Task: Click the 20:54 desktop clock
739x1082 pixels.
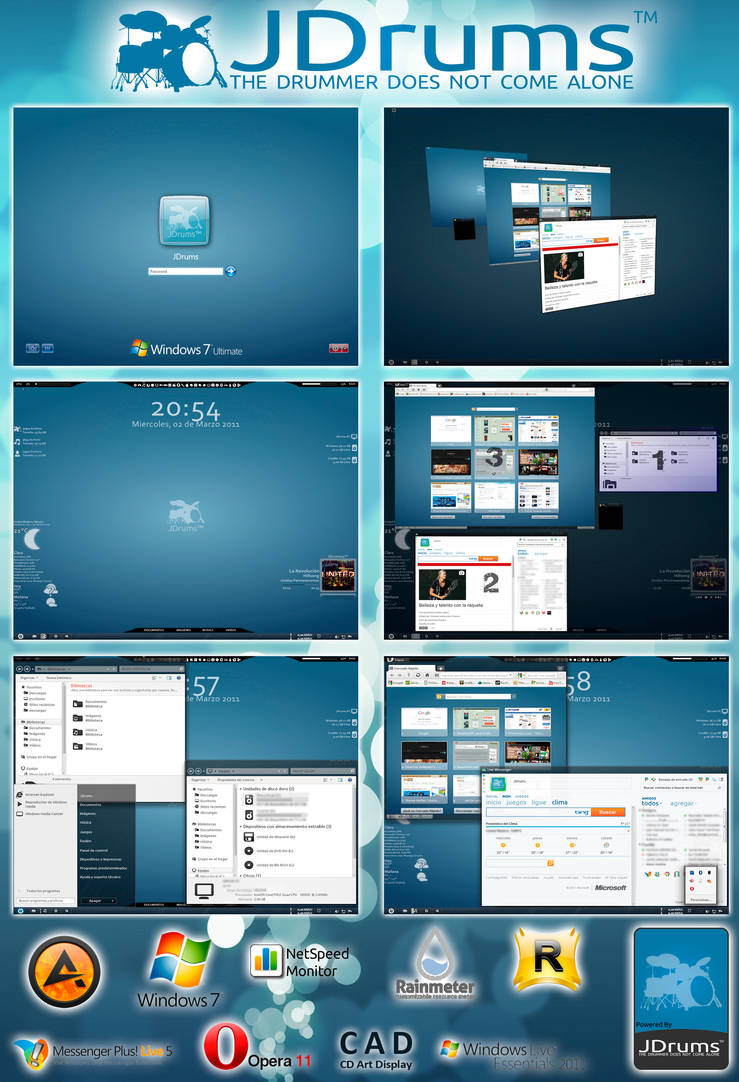Action: [x=186, y=409]
